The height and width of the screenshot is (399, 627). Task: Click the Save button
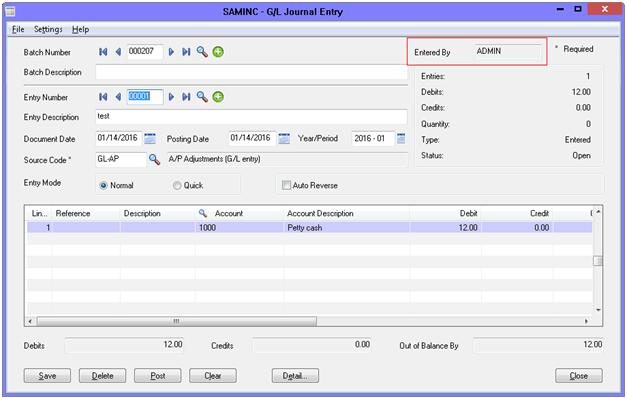(47, 376)
